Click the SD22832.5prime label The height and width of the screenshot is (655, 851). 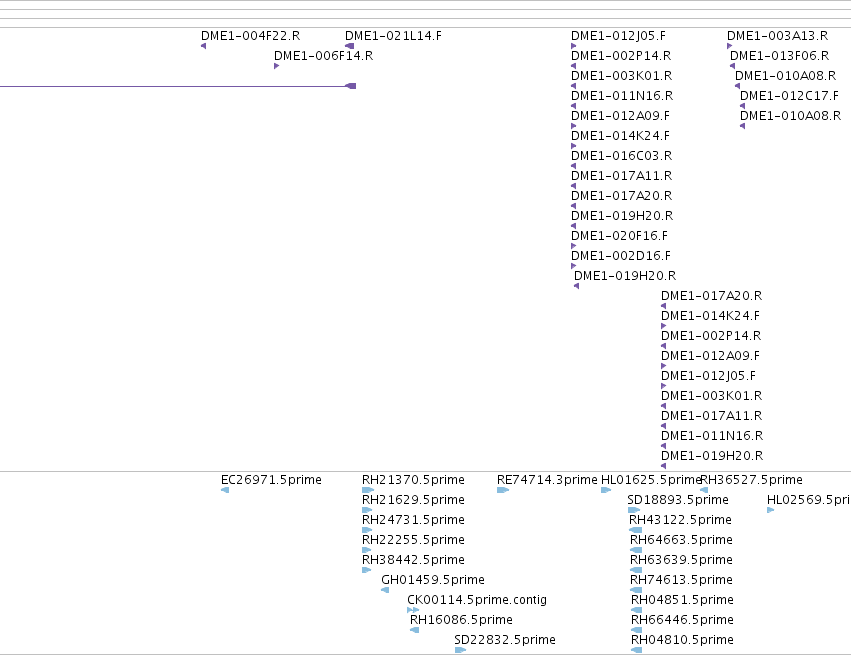(x=505, y=640)
